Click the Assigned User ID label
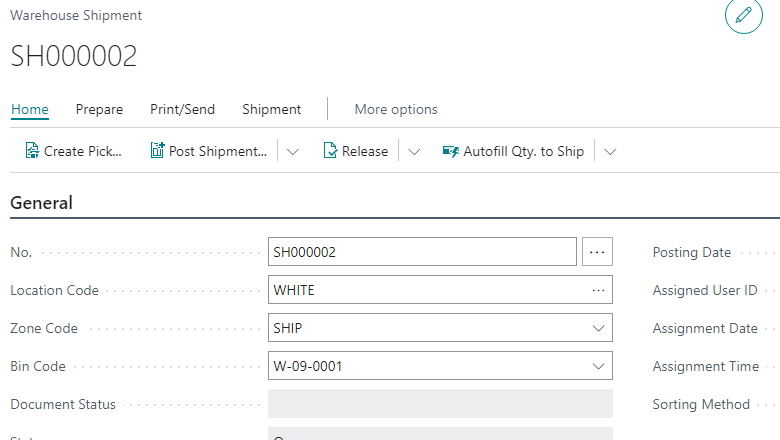 (705, 290)
